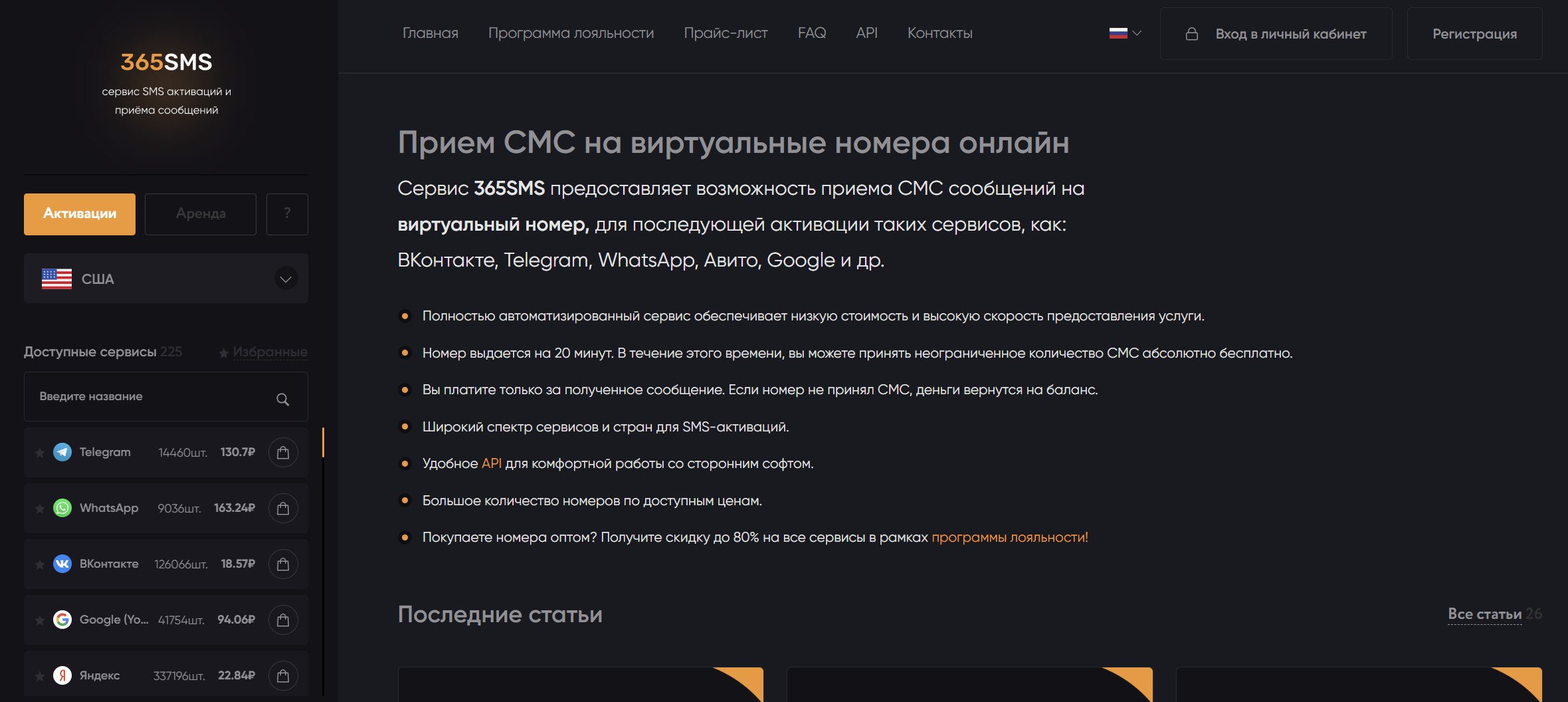
Task: Click the WhatsApp price 163.24₽
Action: pos(235,508)
